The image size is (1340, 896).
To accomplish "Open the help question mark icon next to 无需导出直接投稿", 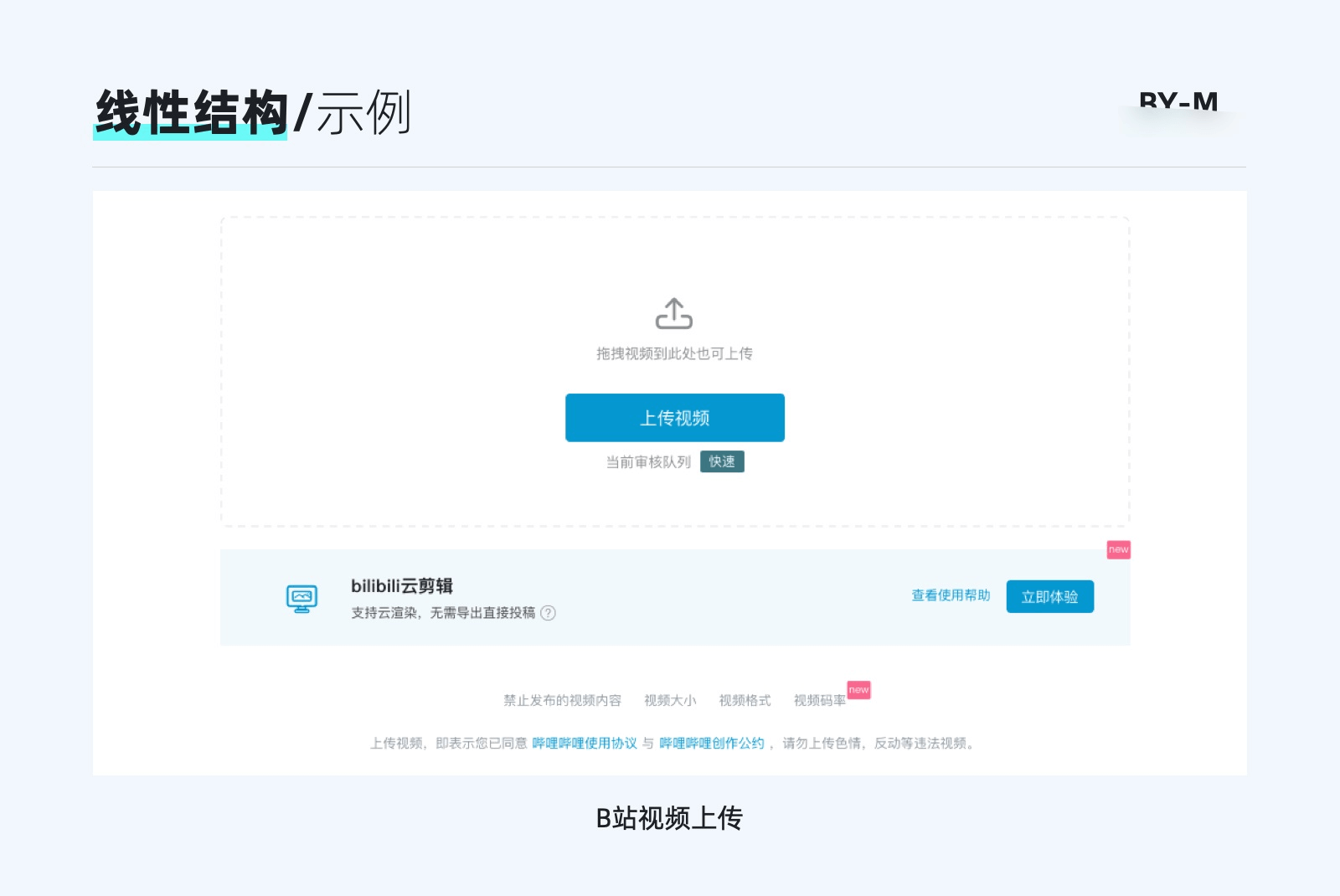I will point(548,613).
